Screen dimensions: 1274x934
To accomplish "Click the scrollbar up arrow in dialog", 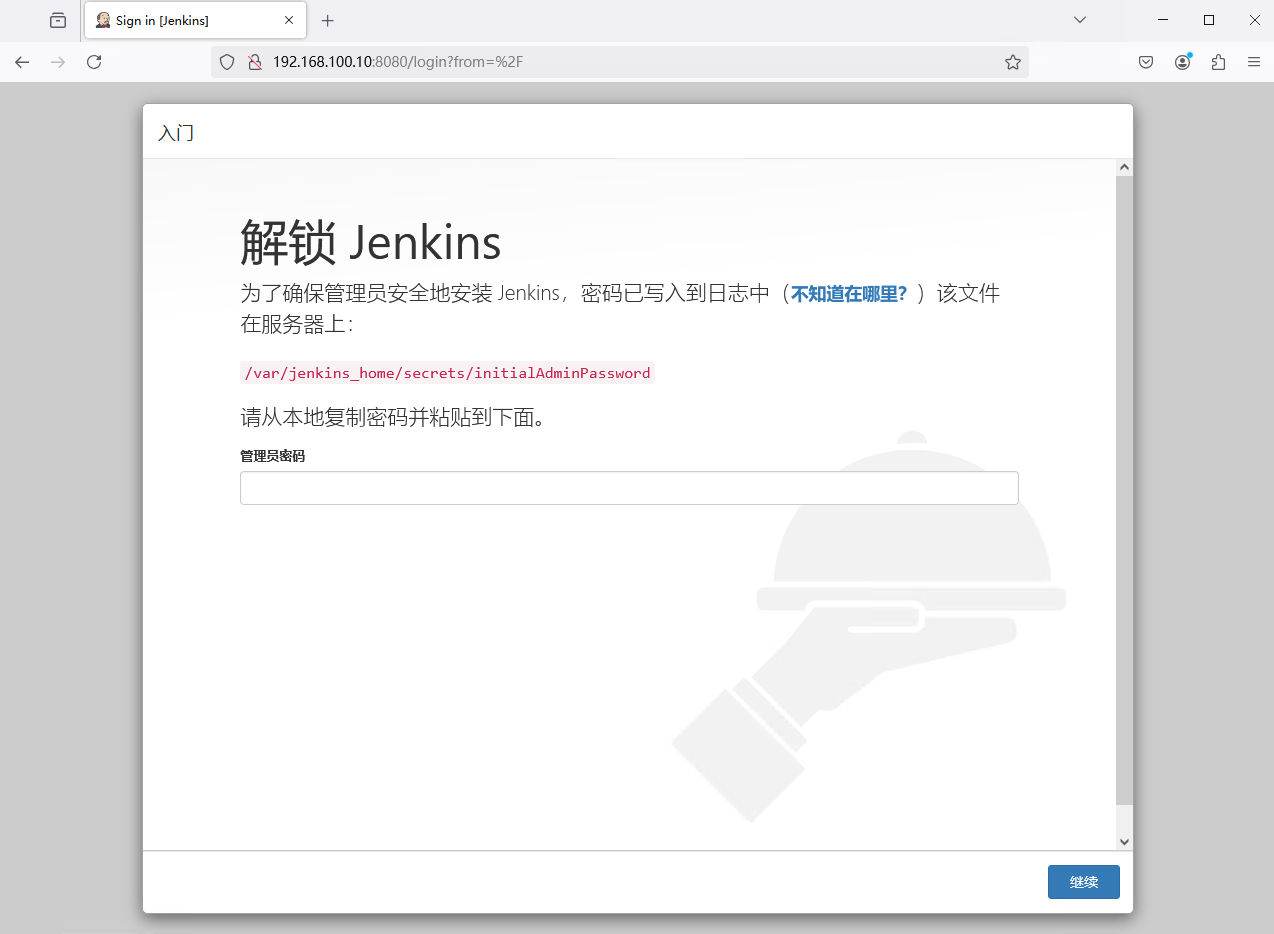I will pyautogui.click(x=1124, y=167).
